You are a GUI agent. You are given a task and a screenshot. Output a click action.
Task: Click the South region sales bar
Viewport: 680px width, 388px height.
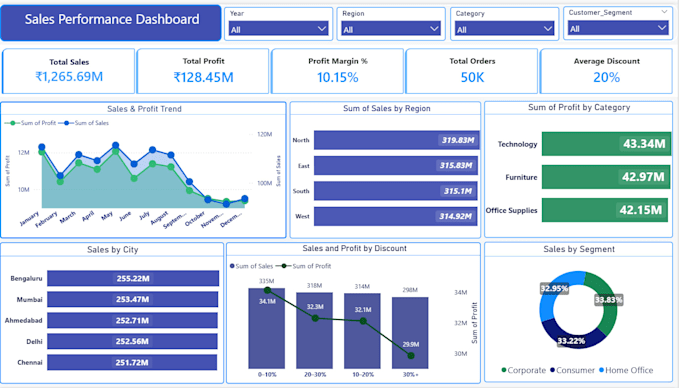pyautogui.click(x=396, y=191)
